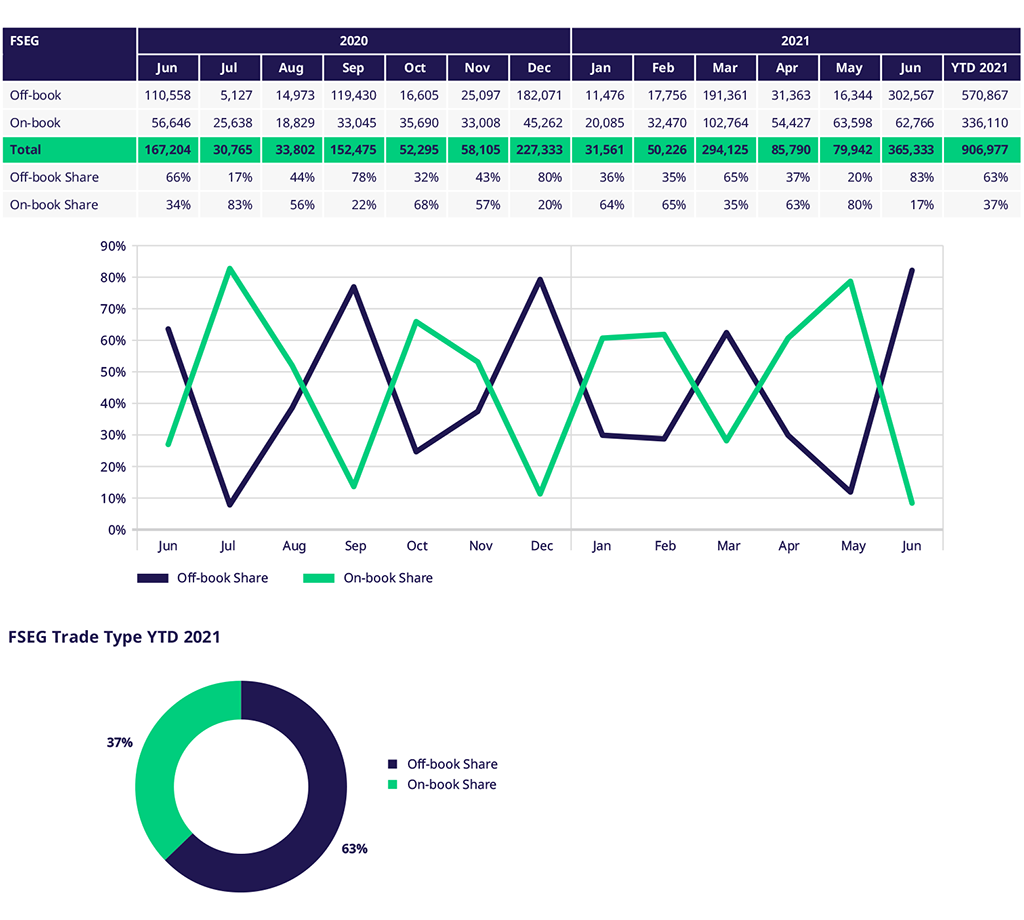Click the green On-book Share line-chart legend swatch
The height and width of the screenshot is (920, 1024).
pyautogui.click(x=319, y=578)
